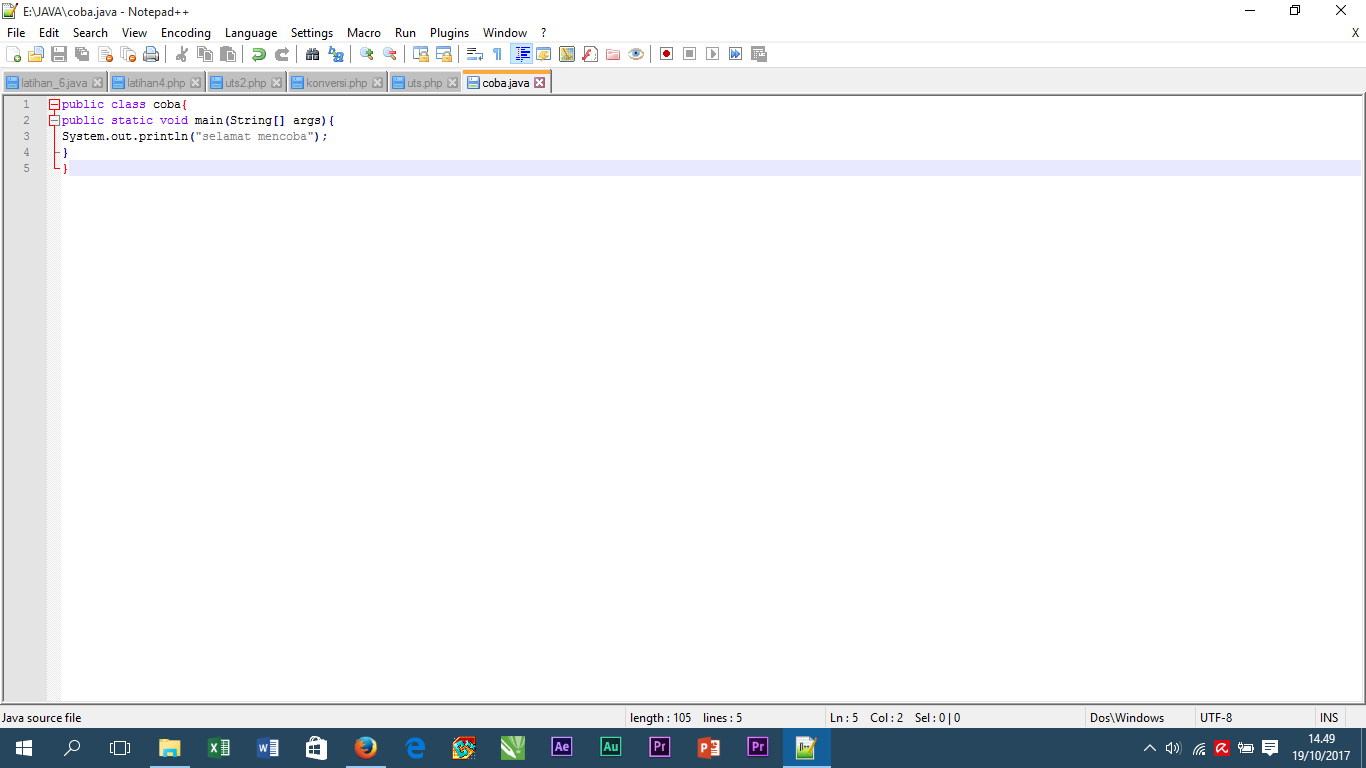Zoom in on the text
This screenshot has width=1366, height=768.
click(x=366, y=54)
